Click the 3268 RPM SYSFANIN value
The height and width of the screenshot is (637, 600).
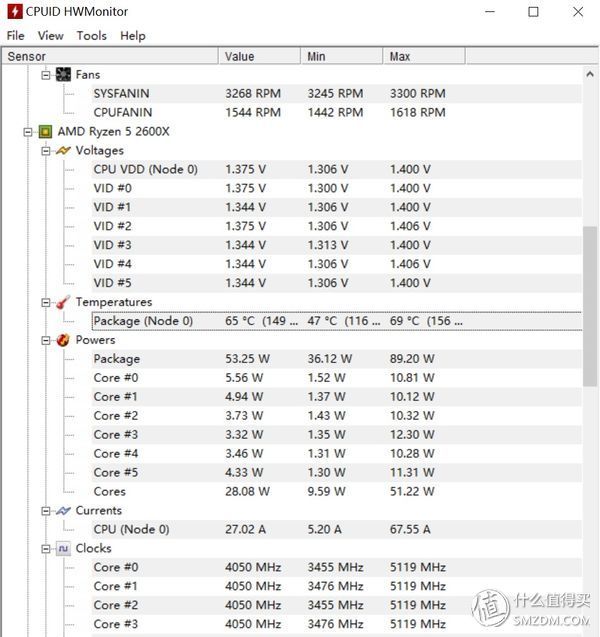tap(253, 93)
